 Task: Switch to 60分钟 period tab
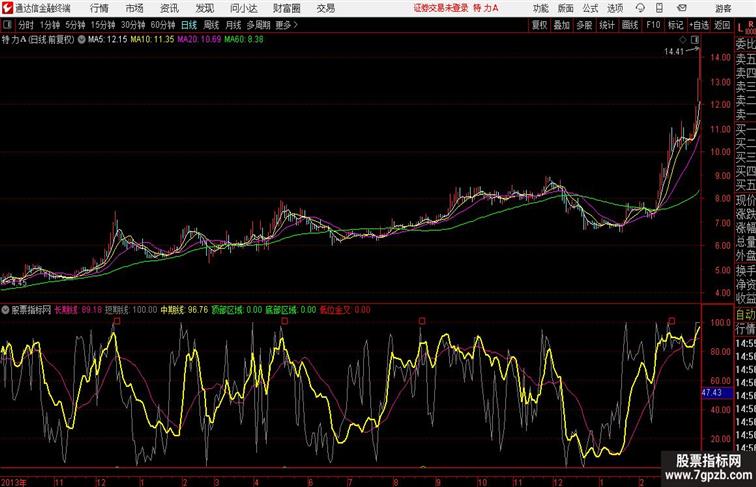coord(163,25)
